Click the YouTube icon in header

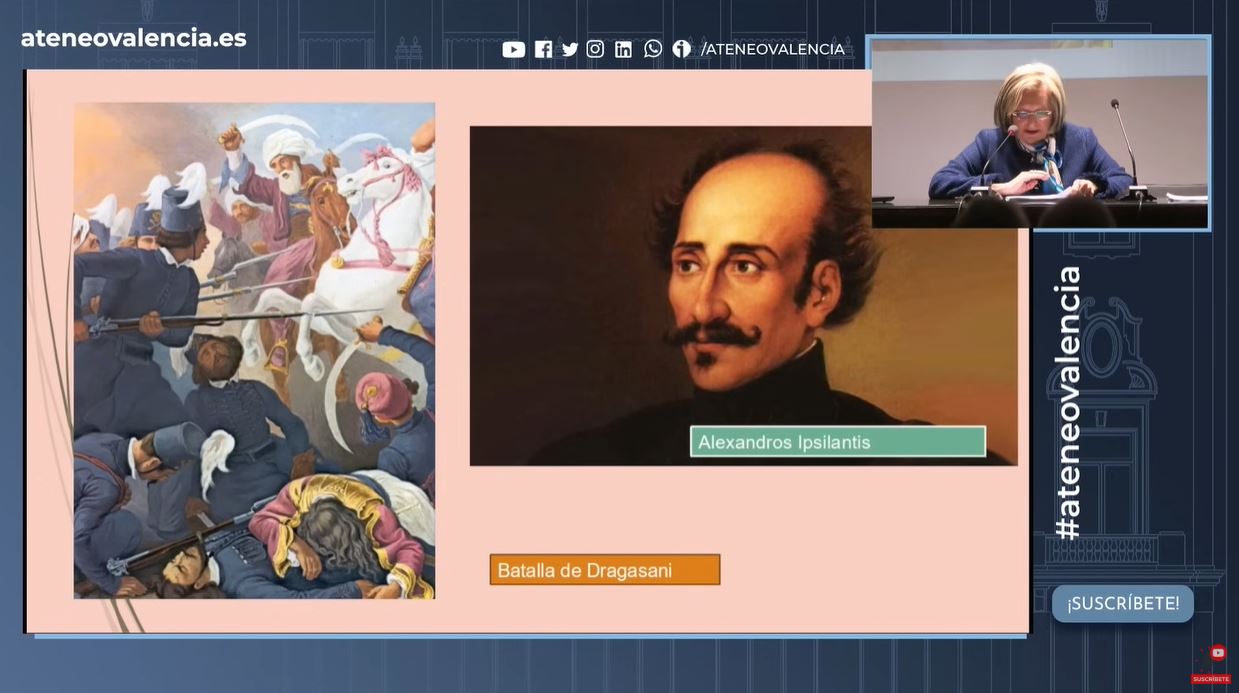pos(513,49)
